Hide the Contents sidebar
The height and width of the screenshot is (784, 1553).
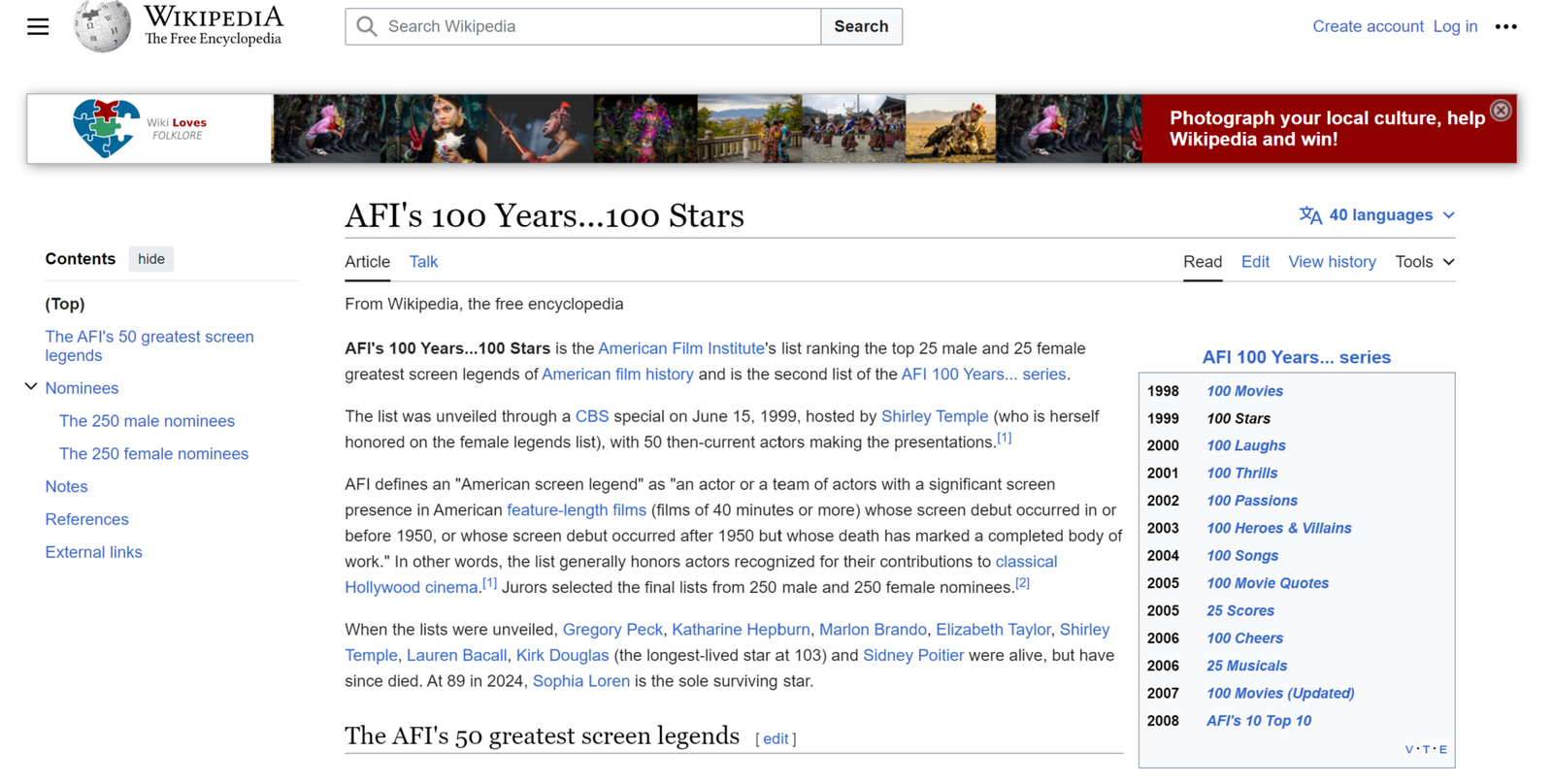(150, 259)
